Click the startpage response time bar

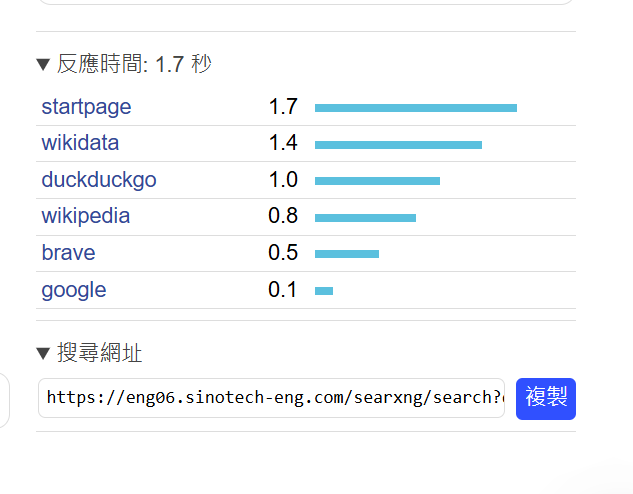pyautogui.click(x=416, y=108)
